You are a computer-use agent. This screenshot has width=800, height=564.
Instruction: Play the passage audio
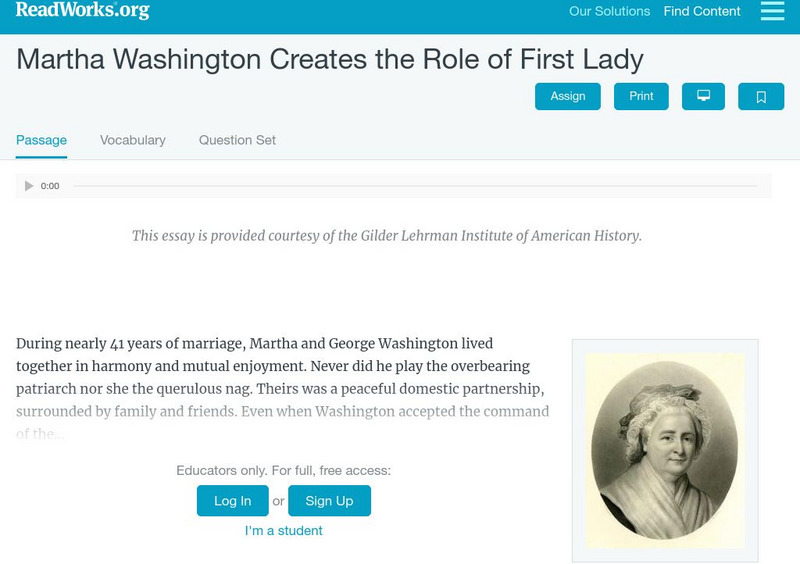click(x=29, y=186)
